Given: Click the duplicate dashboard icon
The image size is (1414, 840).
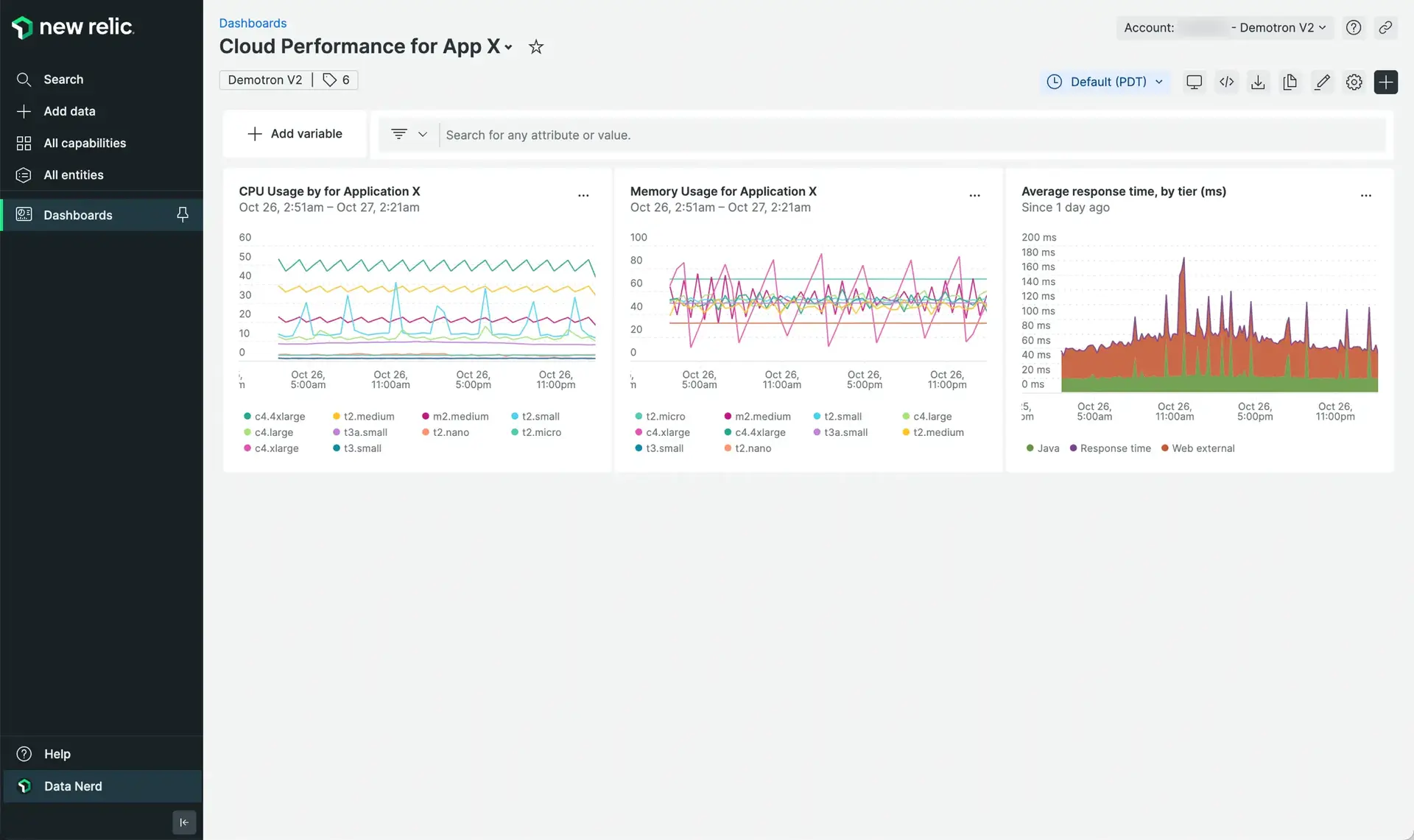Looking at the screenshot, I should (x=1290, y=82).
